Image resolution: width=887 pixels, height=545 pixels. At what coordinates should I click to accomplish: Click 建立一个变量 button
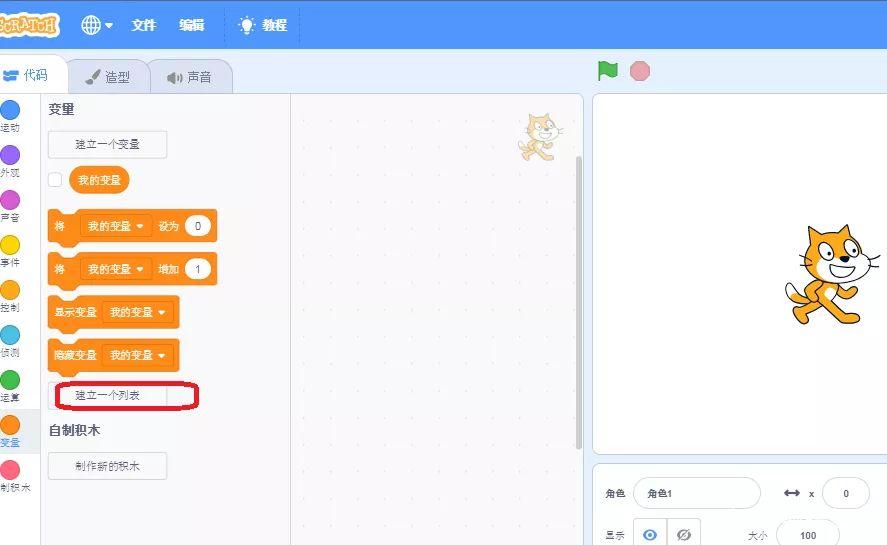click(107, 144)
